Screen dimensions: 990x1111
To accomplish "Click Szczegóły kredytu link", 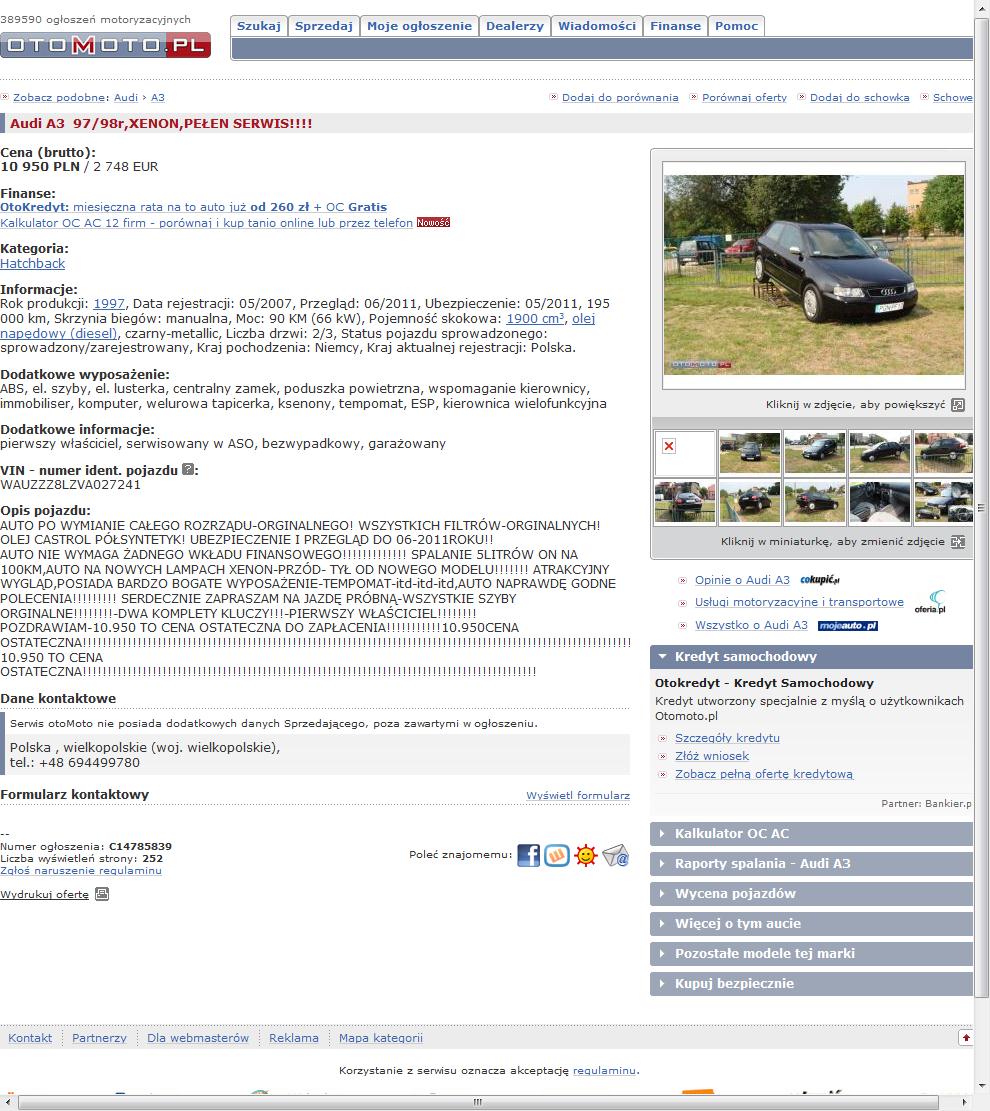I will point(727,738).
